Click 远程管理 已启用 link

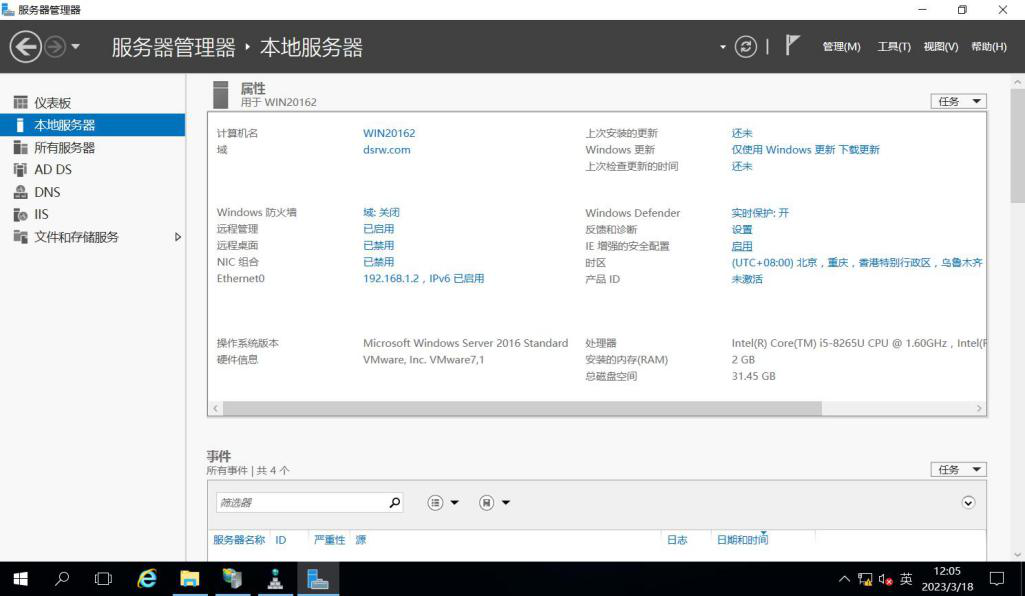pos(378,229)
